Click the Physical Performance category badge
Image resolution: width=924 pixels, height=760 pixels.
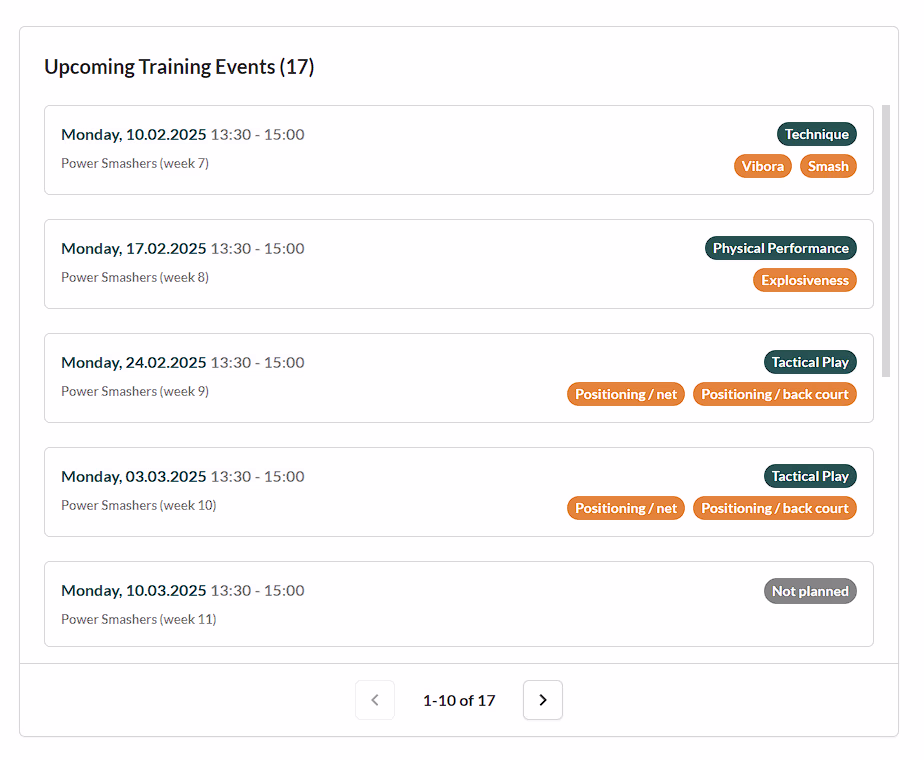tap(780, 248)
